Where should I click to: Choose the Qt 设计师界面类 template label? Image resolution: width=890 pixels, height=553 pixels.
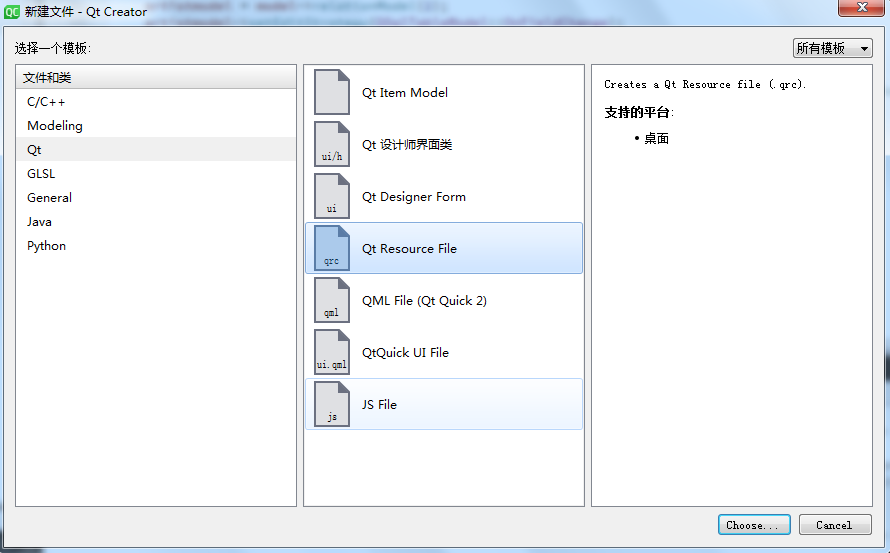click(407, 145)
